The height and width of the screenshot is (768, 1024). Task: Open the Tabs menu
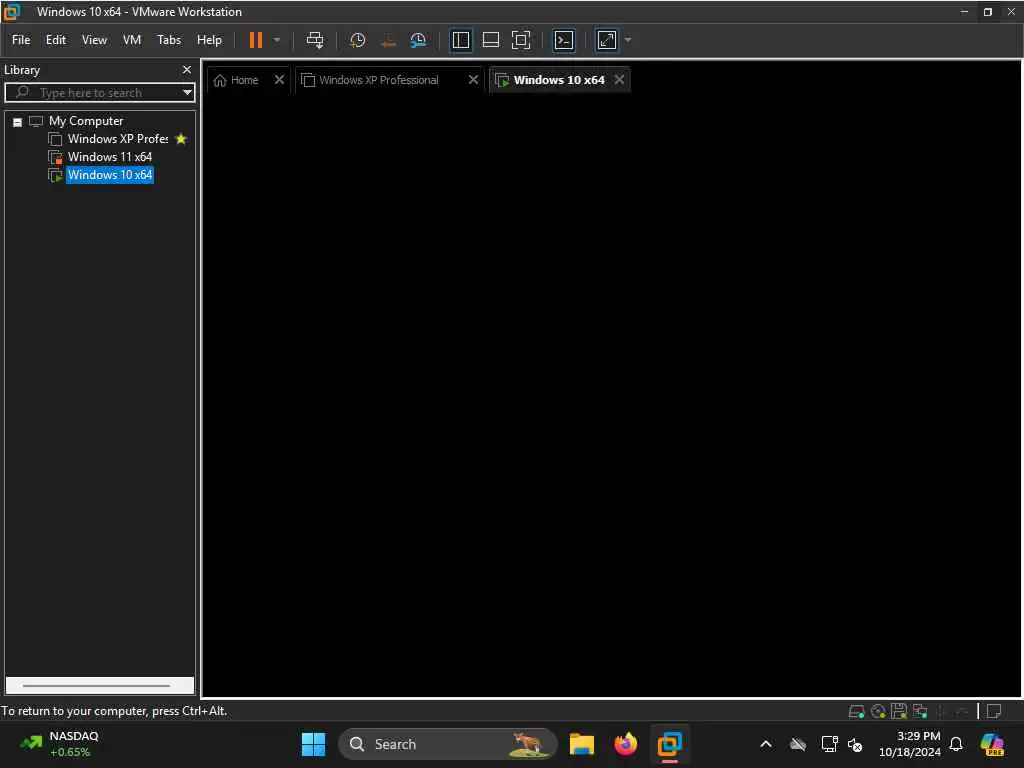(x=169, y=40)
